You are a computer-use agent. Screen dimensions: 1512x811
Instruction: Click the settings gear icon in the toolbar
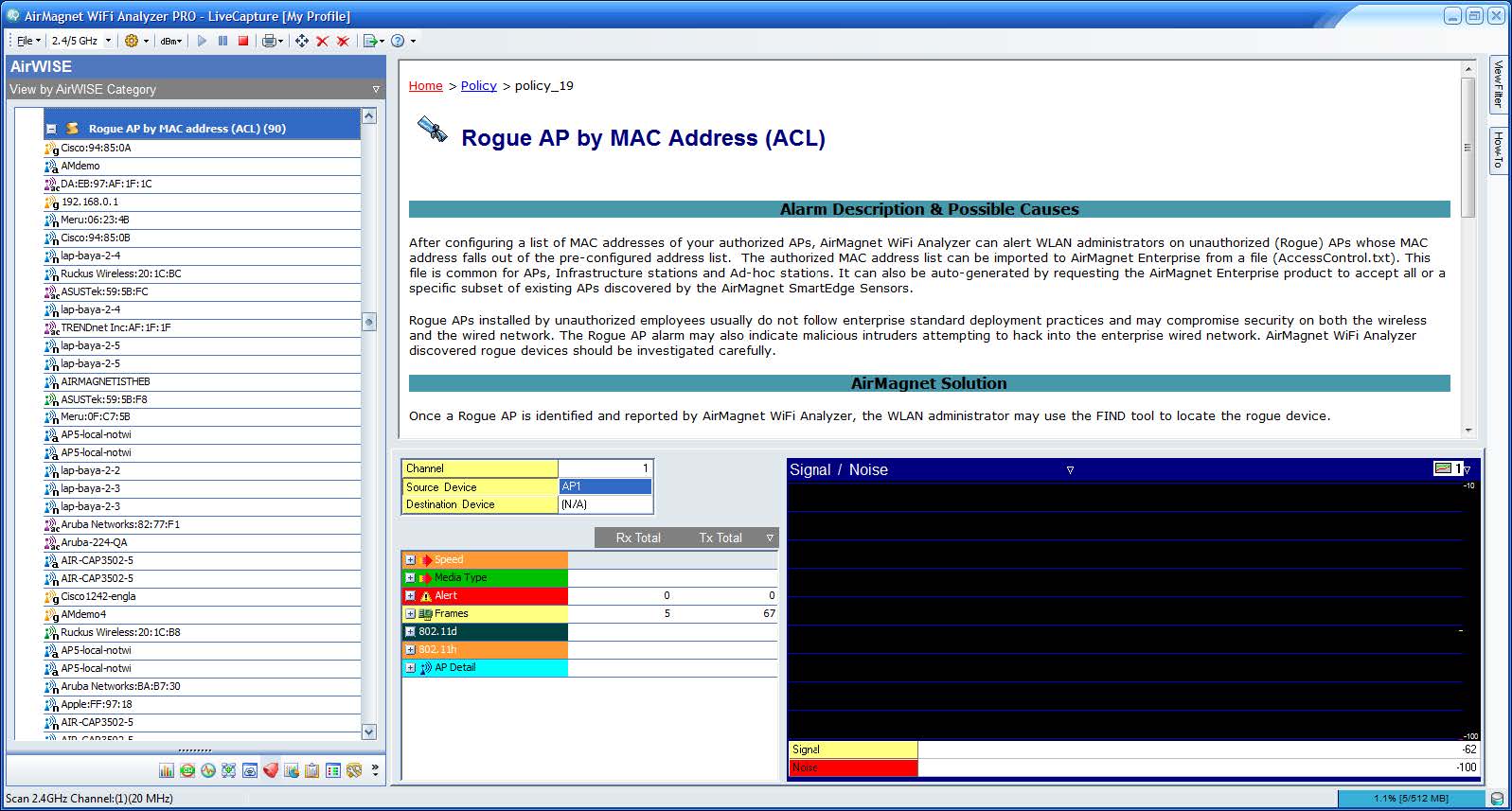[x=132, y=41]
